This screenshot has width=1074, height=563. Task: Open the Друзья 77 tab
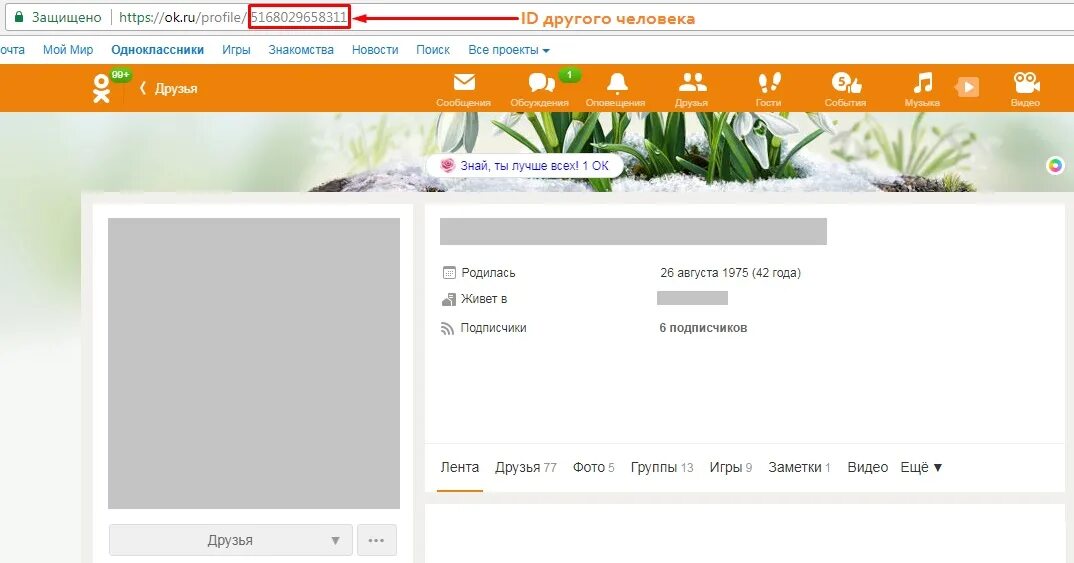pos(525,467)
